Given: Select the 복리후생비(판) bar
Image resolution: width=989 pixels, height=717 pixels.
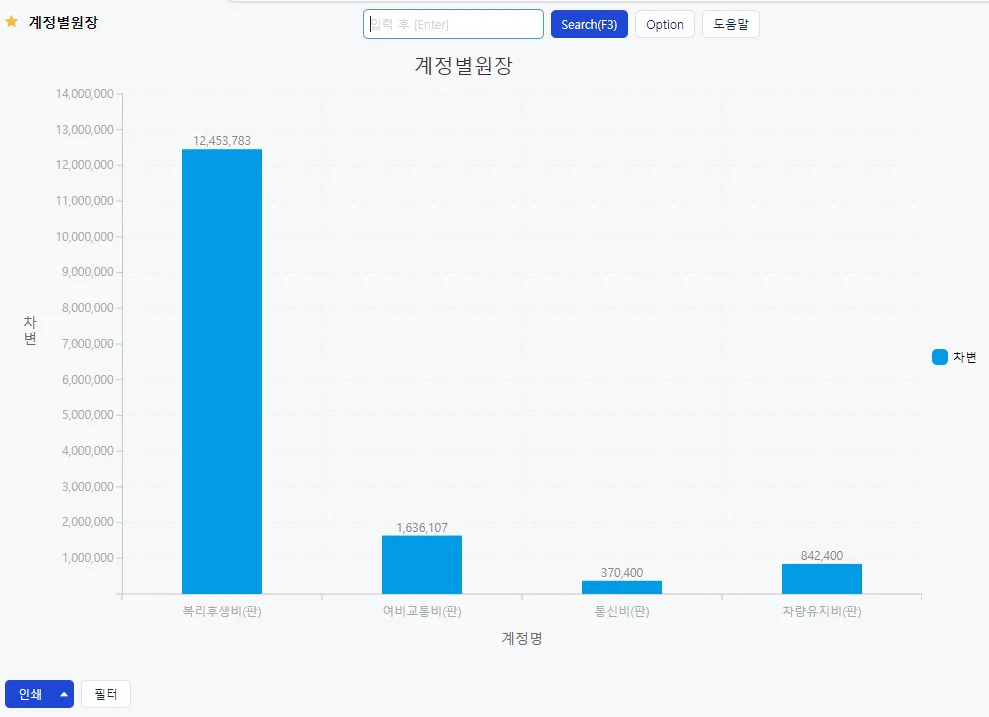Looking at the screenshot, I should [x=222, y=371].
